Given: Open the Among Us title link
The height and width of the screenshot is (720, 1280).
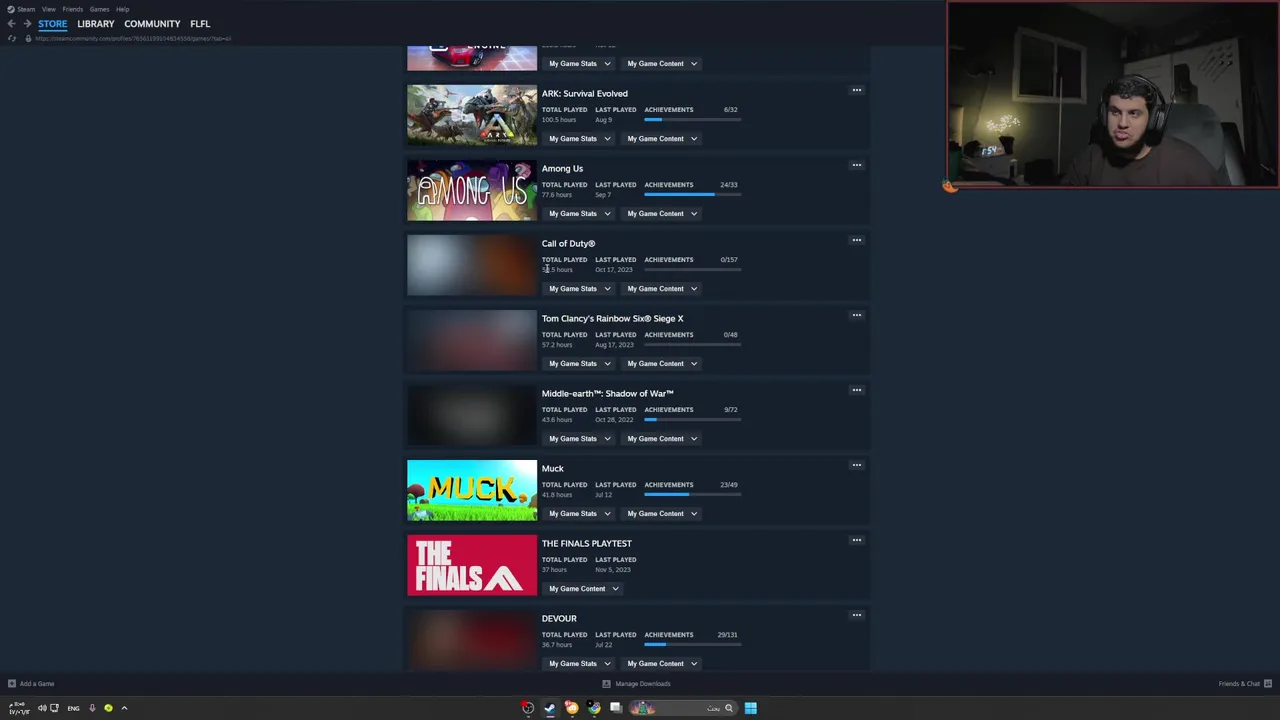Looking at the screenshot, I should (562, 169).
